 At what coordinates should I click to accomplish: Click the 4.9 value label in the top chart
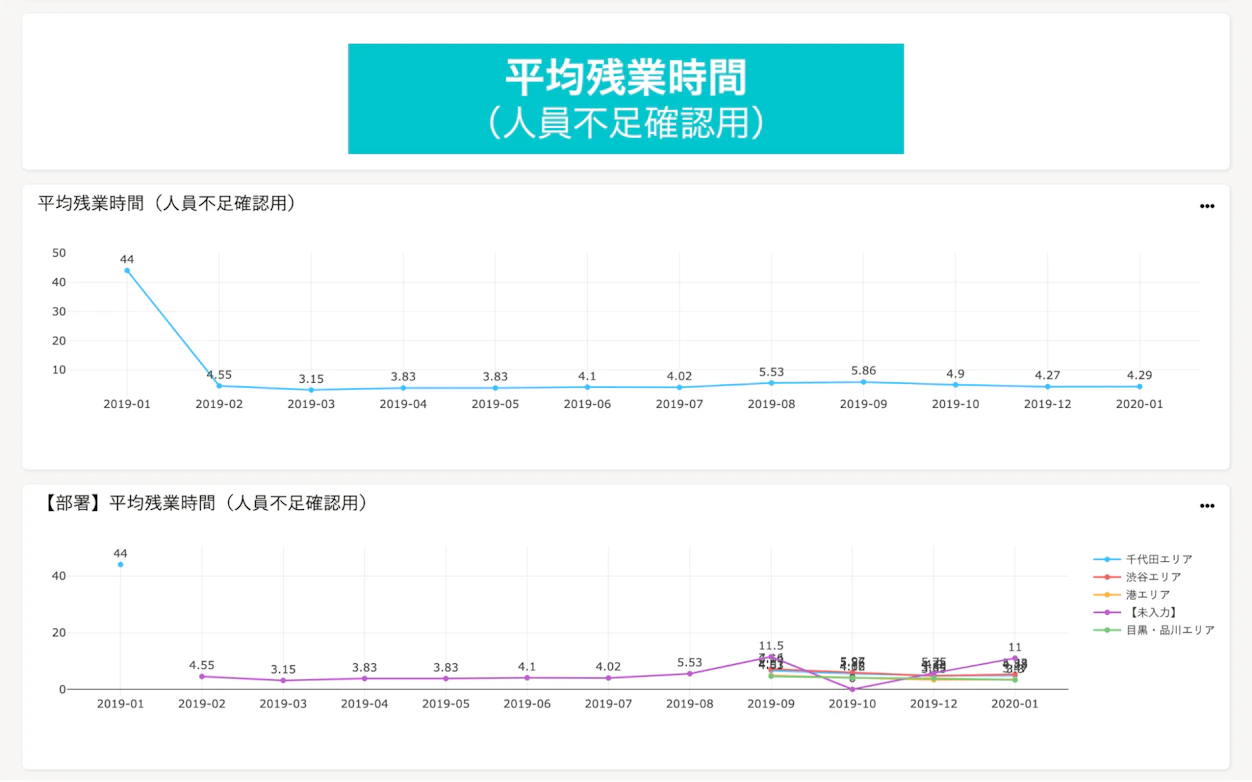pos(955,374)
